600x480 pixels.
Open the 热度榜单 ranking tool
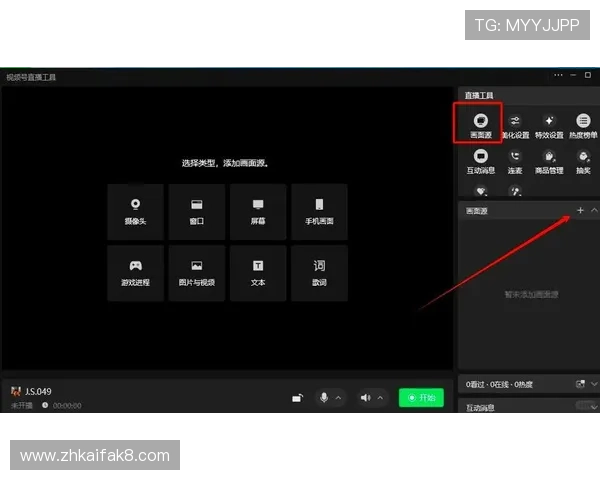(582, 126)
